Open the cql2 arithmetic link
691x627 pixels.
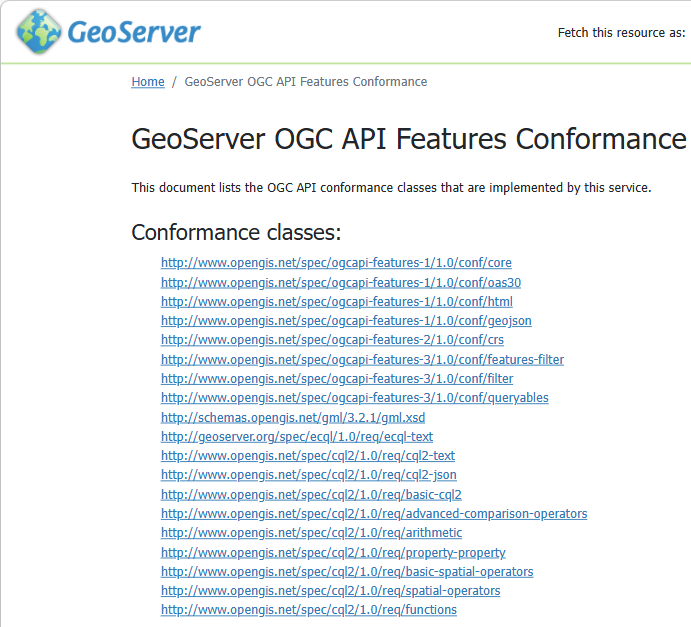coord(311,533)
